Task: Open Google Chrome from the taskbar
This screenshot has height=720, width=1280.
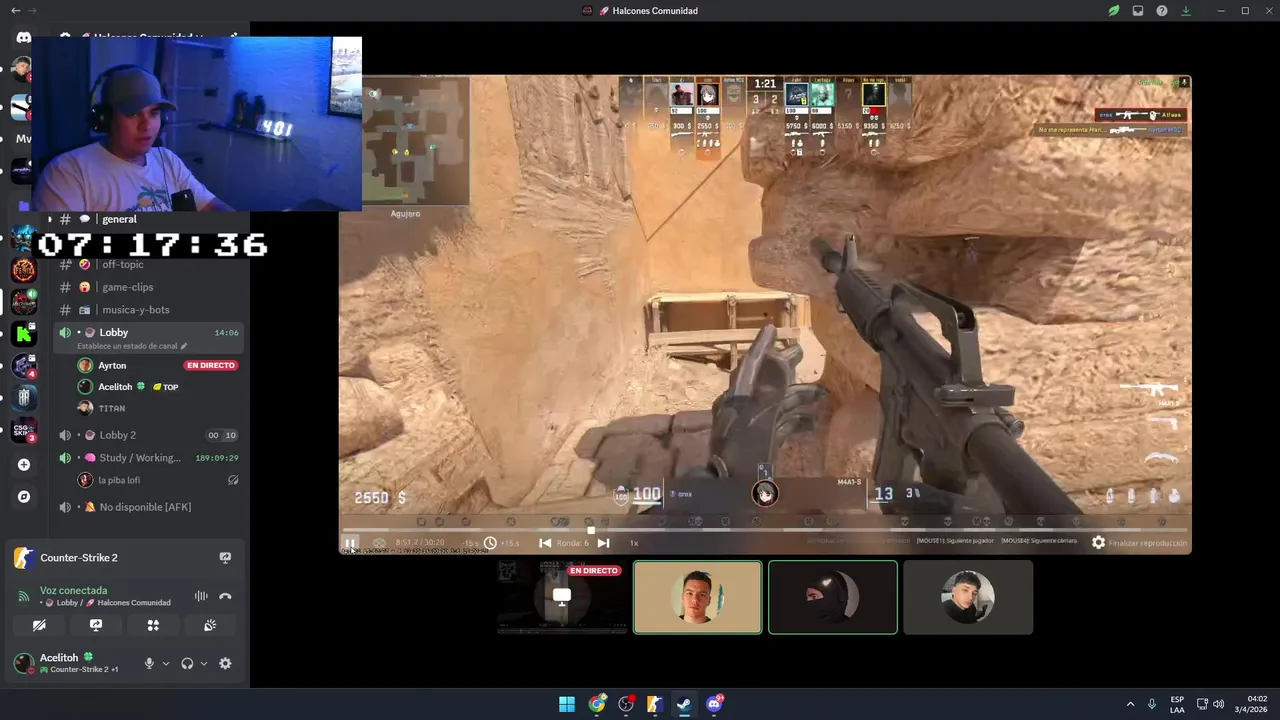Action: [x=597, y=704]
